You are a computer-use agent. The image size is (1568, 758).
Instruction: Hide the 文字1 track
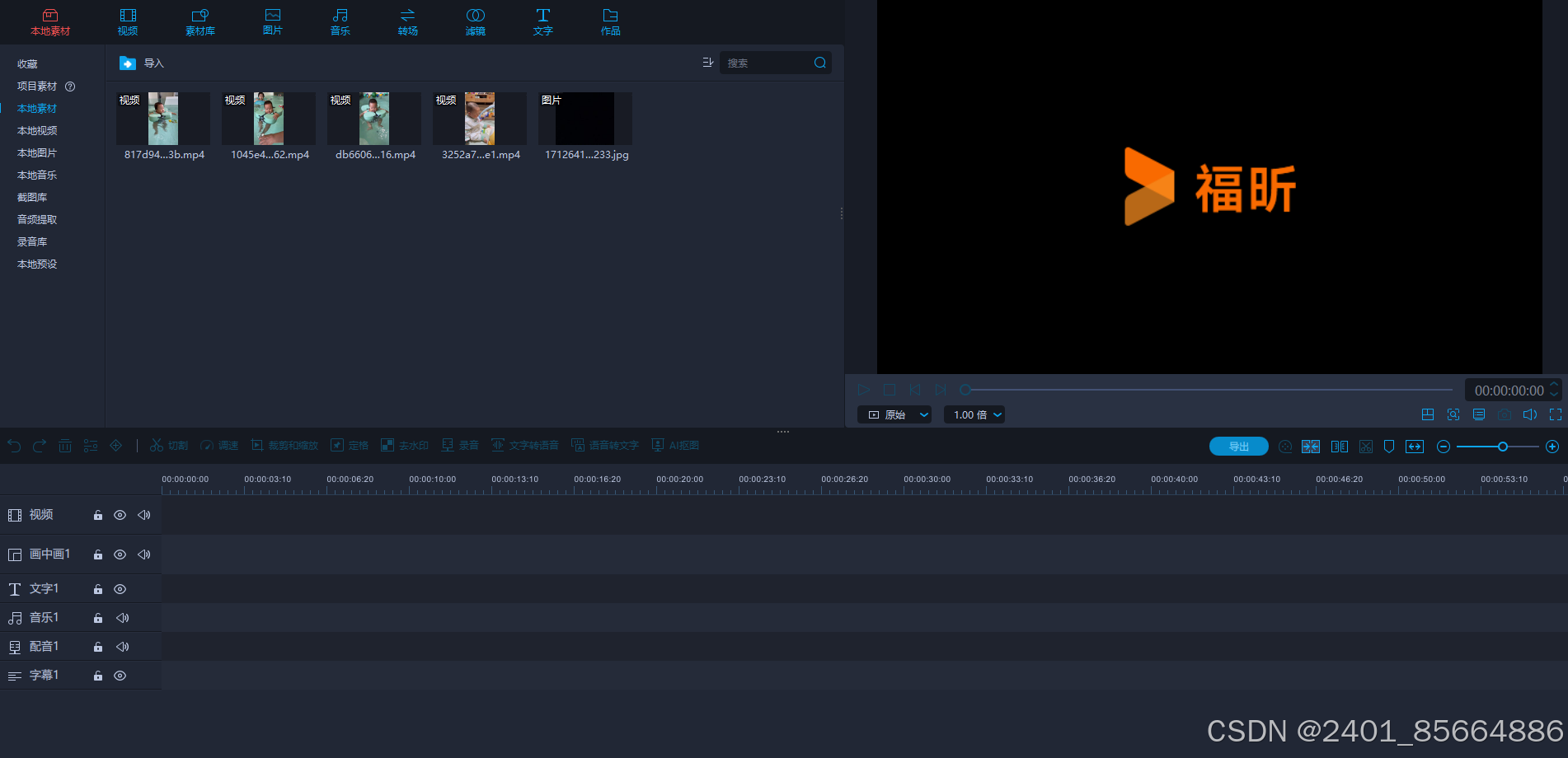tap(120, 589)
